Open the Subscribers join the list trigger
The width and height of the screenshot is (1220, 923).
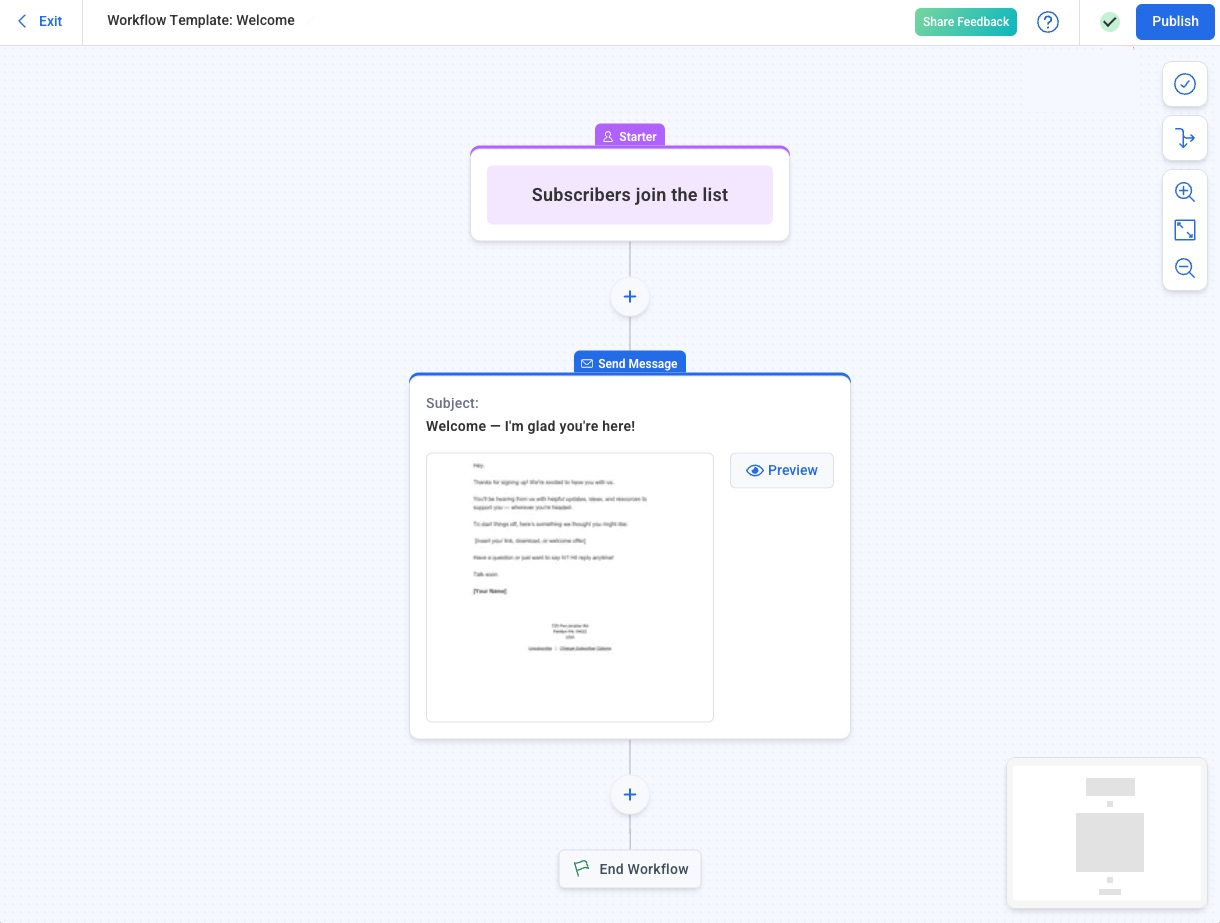pyautogui.click(x=630, y=194)
